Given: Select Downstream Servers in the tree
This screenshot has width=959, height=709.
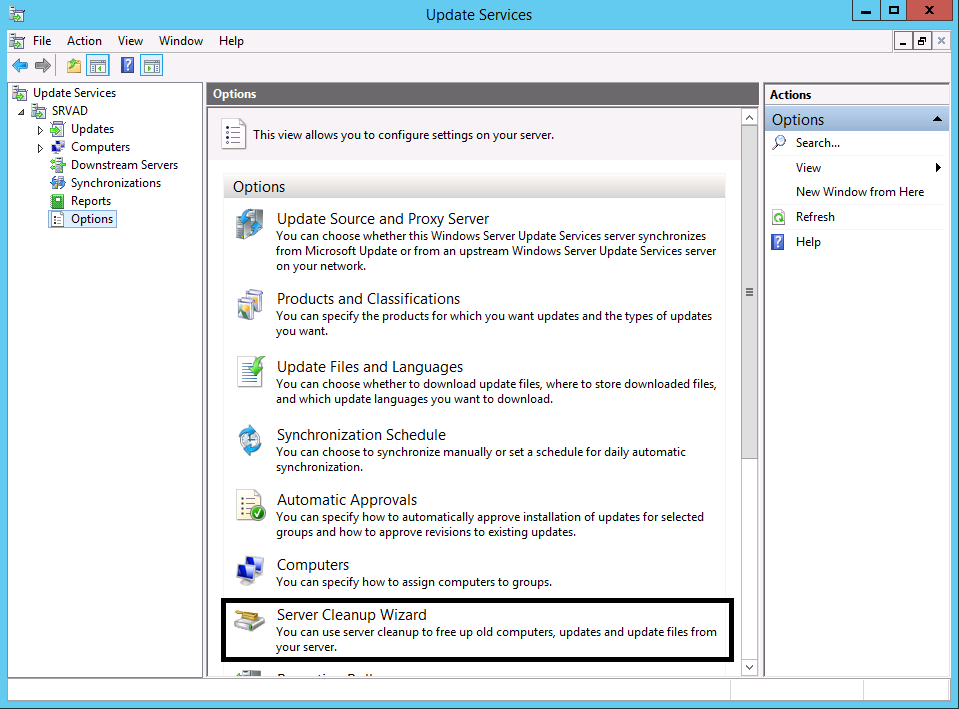Looking at the screenshot, I should (124, 165).
